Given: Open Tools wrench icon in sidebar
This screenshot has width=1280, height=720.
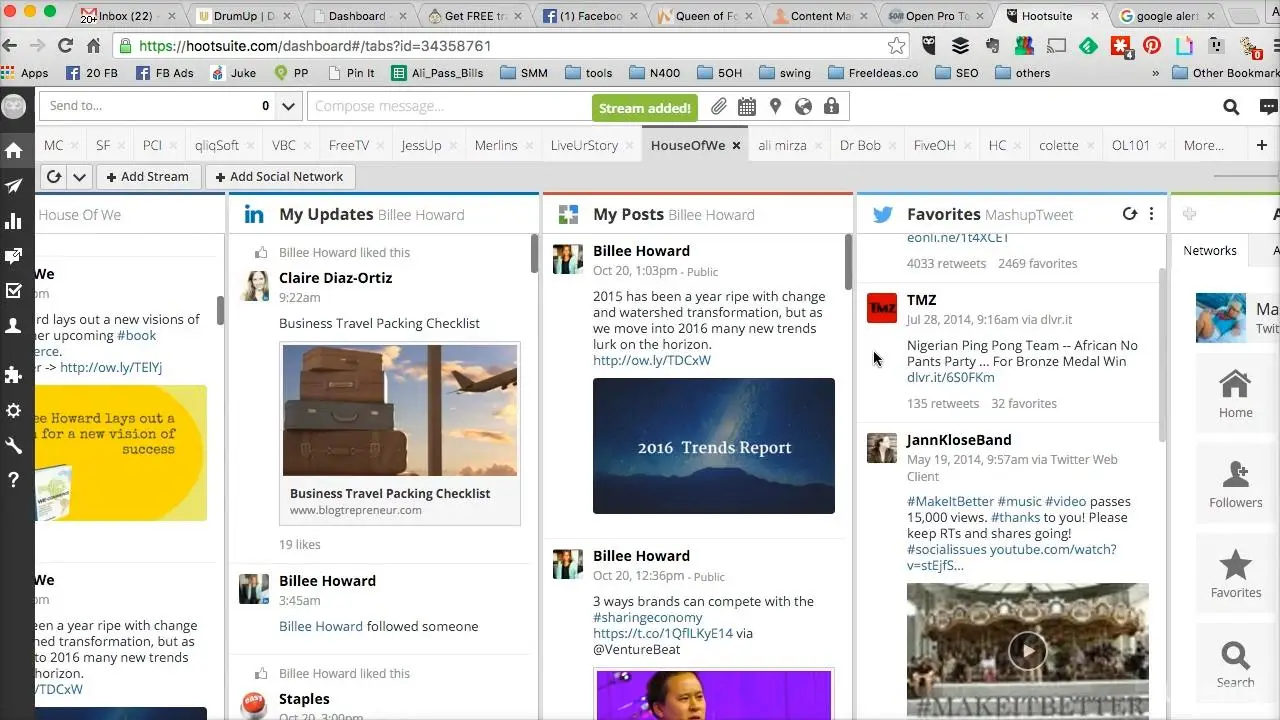Looking at the screenshot, I should click(14, 446).
